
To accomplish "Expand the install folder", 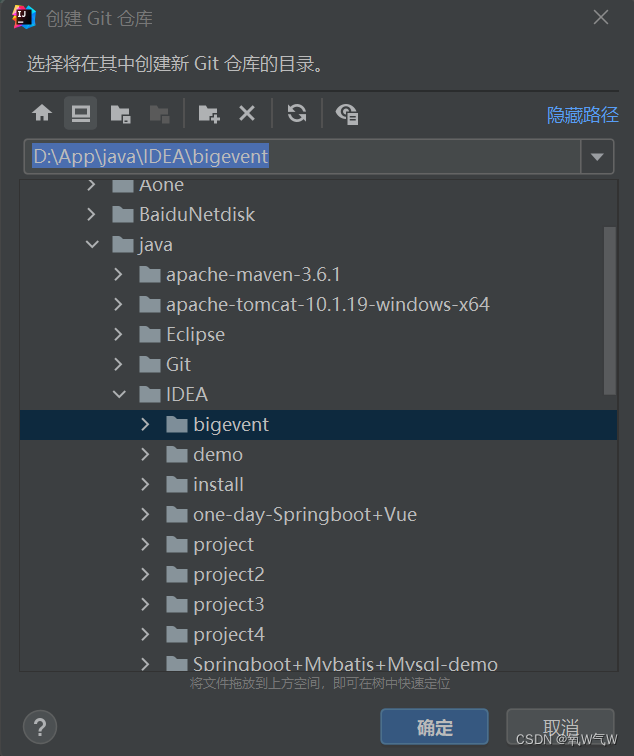I will pos(146,484).
